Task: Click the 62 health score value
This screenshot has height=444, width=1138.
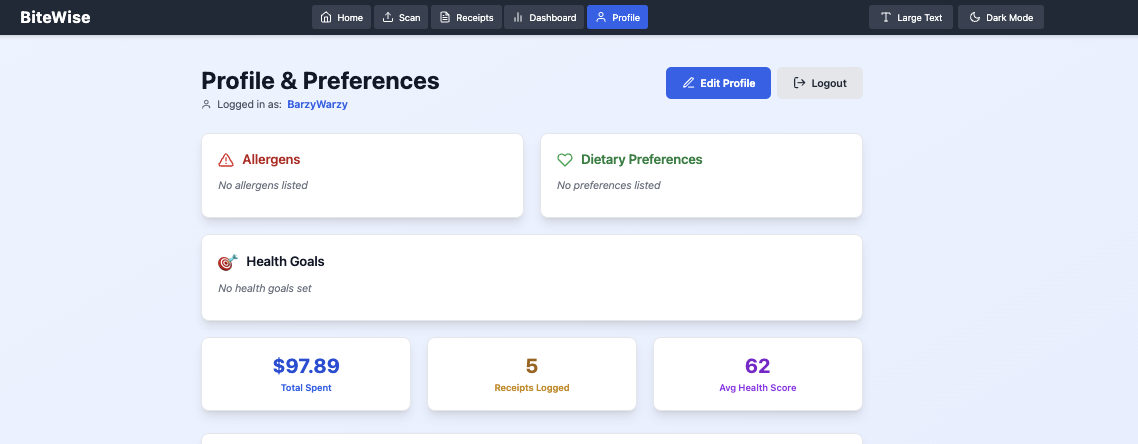Action: click(x=758, y=366)
